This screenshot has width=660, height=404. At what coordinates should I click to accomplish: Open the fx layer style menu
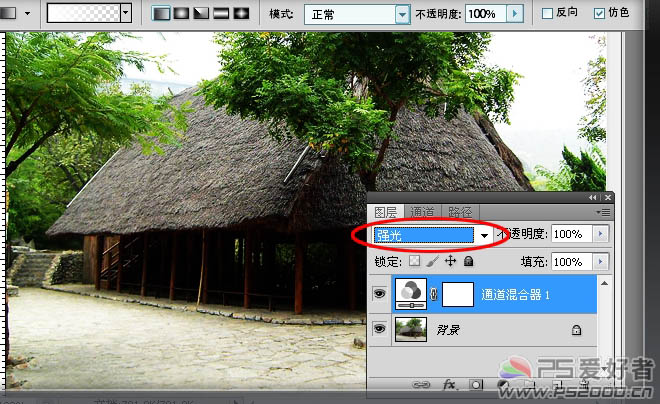pos(450,383)
